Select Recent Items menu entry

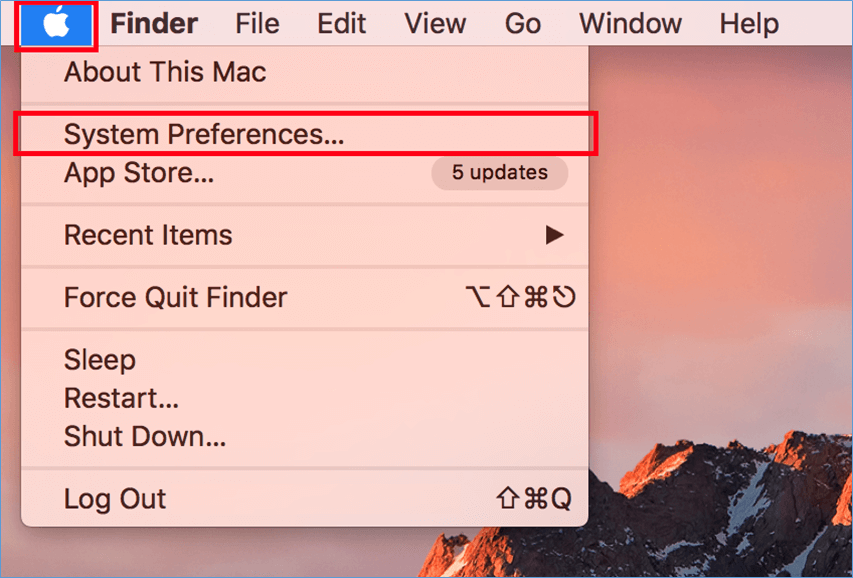[305, 235]
